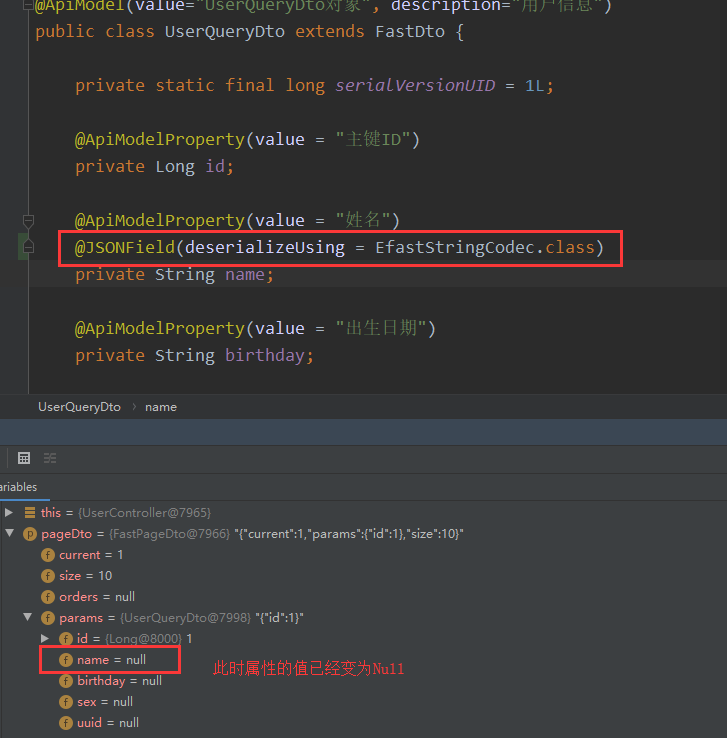The image size is (727, 738).
Task: Click the field icon next to uuid
Action: click(x=66, y=722)
